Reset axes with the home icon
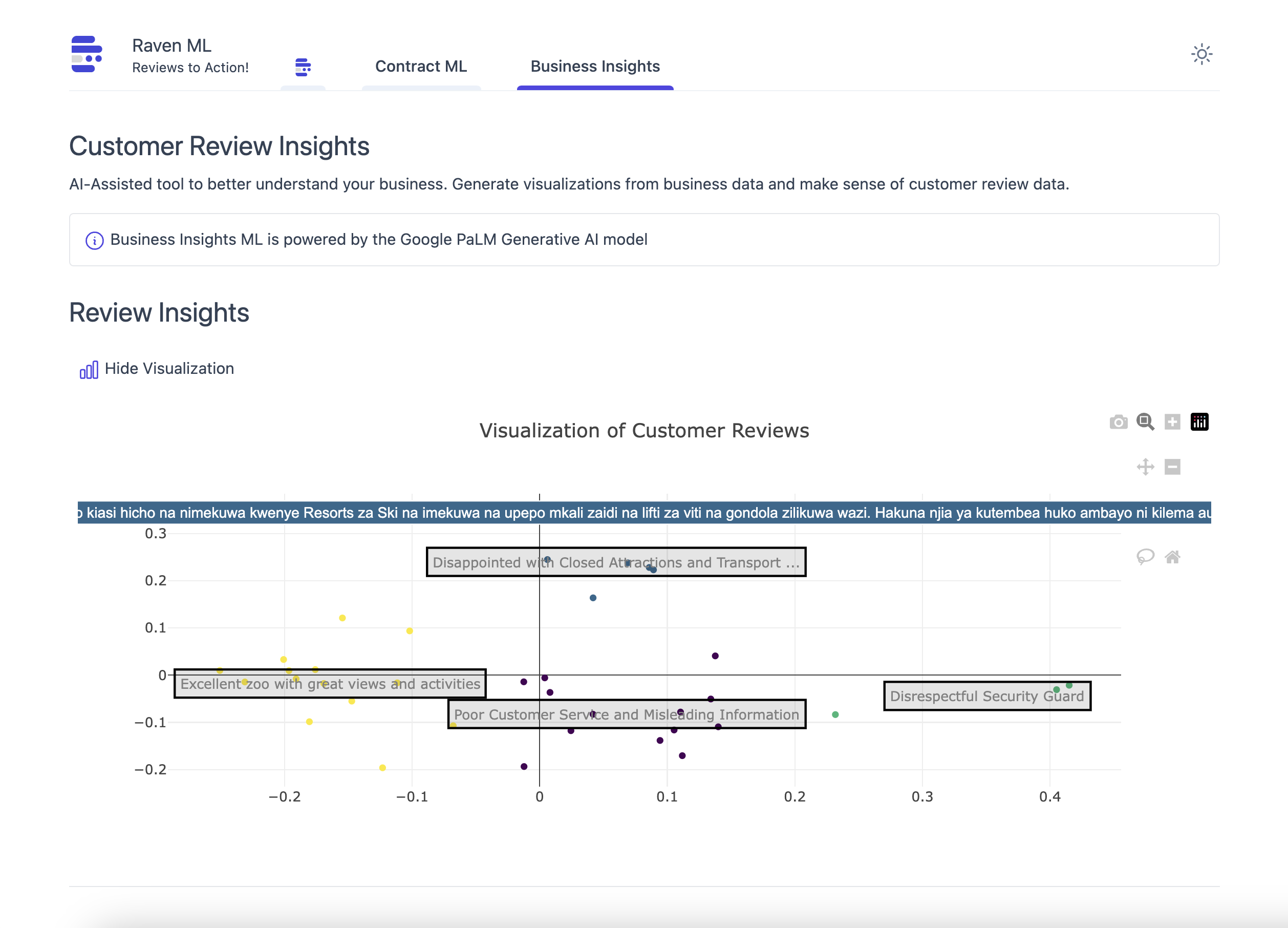The height and width of the screenshot is (928, 1288). pyautogui.click(x=1172, y=557)
